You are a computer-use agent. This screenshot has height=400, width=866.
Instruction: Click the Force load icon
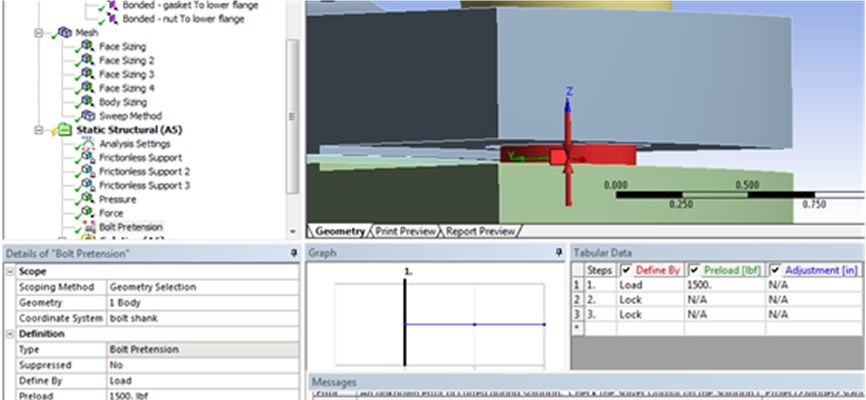pos(87,213)
